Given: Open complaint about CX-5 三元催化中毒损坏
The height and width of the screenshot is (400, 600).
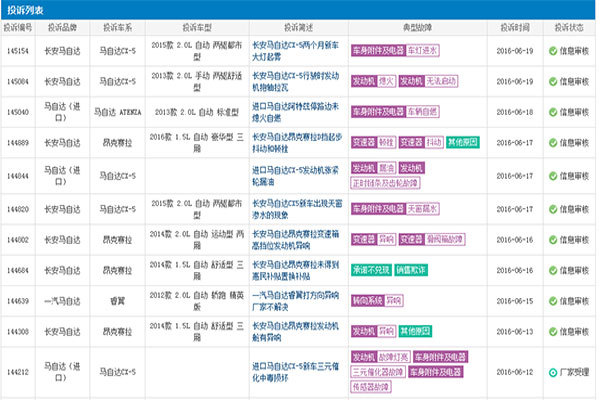Looking at the screenshot, I should 295,372.
